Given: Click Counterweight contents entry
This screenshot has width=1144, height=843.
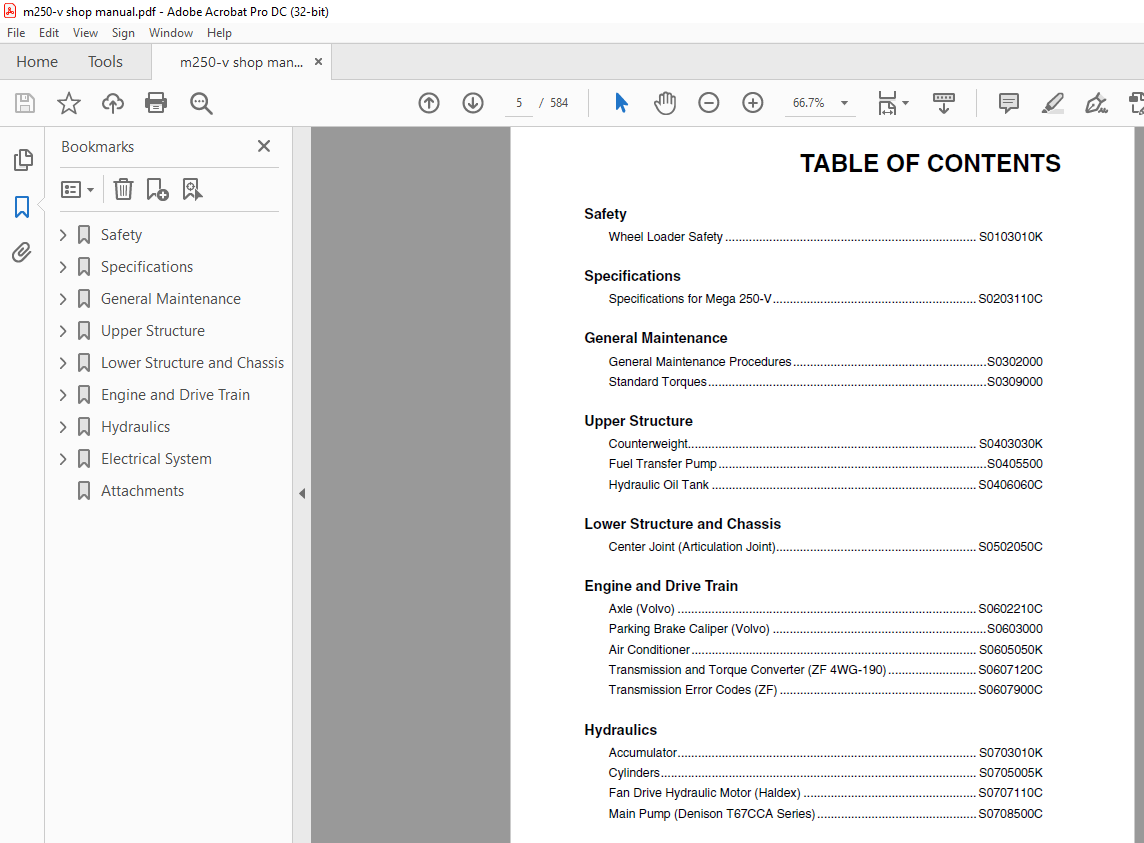Looking at the screenshot, I should point(825,444).
